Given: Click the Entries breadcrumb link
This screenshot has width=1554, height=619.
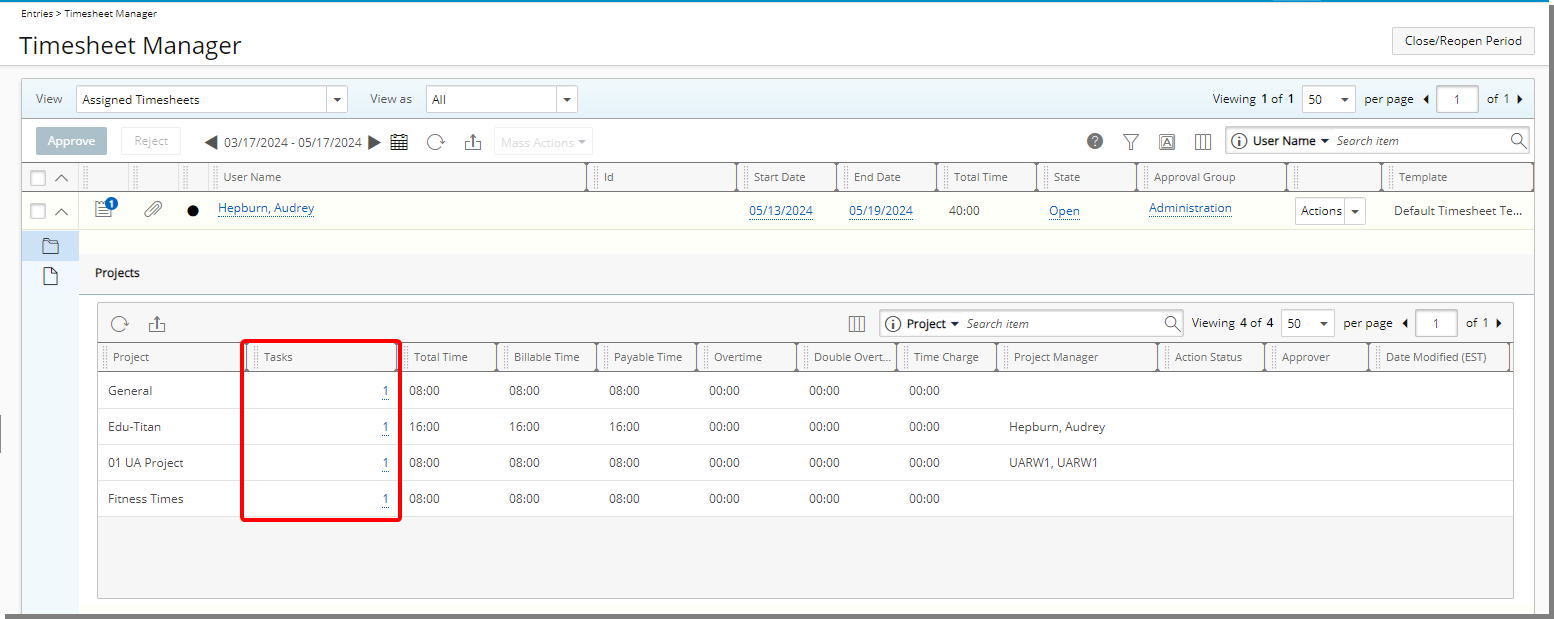Looking at the screenshot, I should [37, 14].
